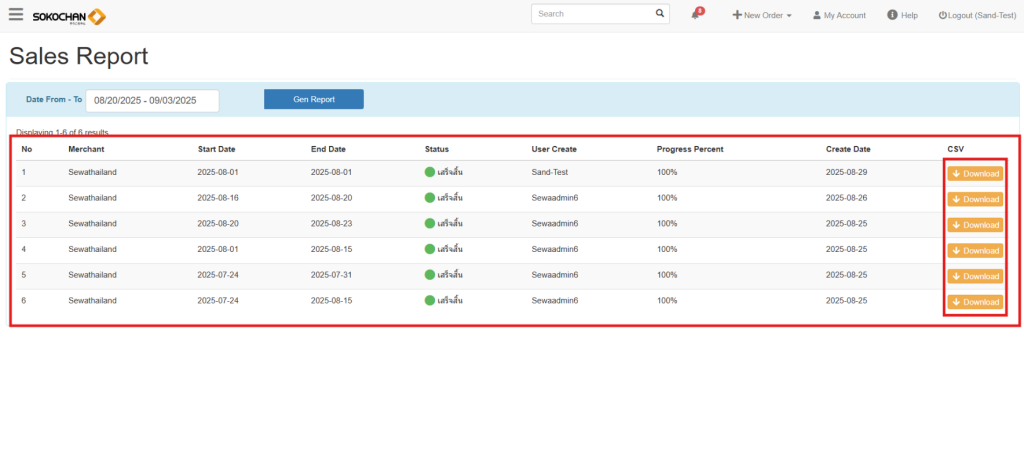Download CSV for report row 5
The width and height of the screenshot is (1024, 461).
click(975, 276)
